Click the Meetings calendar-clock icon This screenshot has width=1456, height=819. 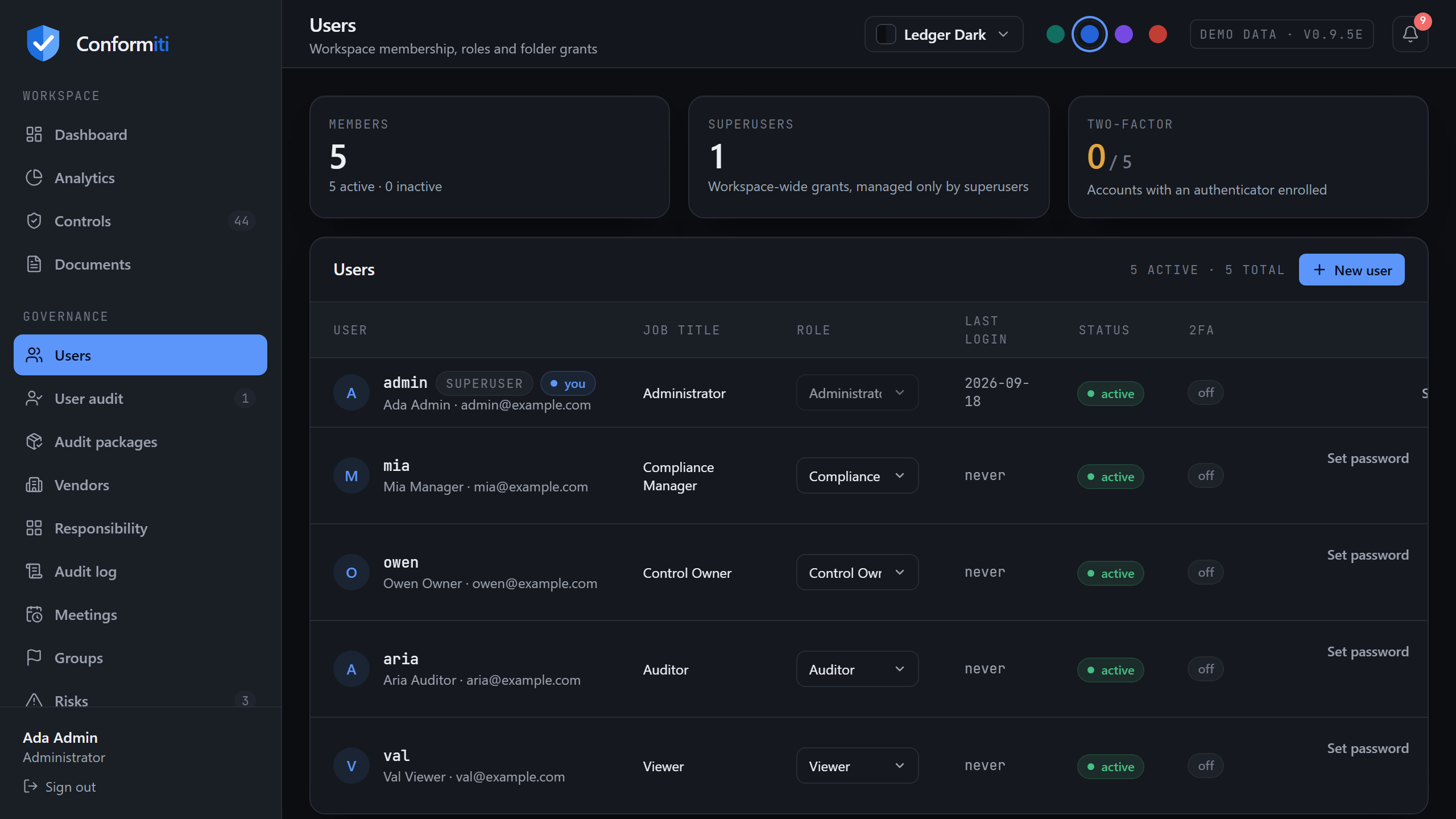click(x=34, y=614)
